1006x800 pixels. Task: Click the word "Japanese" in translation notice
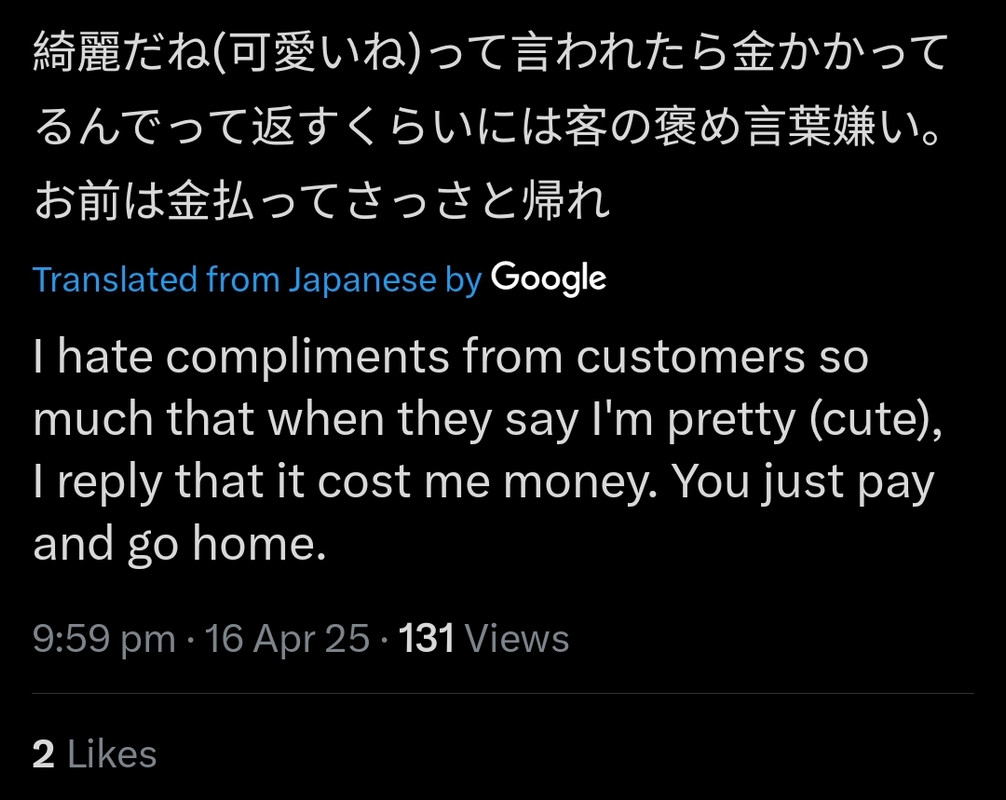pyautogui.click(x=362, y=280)
